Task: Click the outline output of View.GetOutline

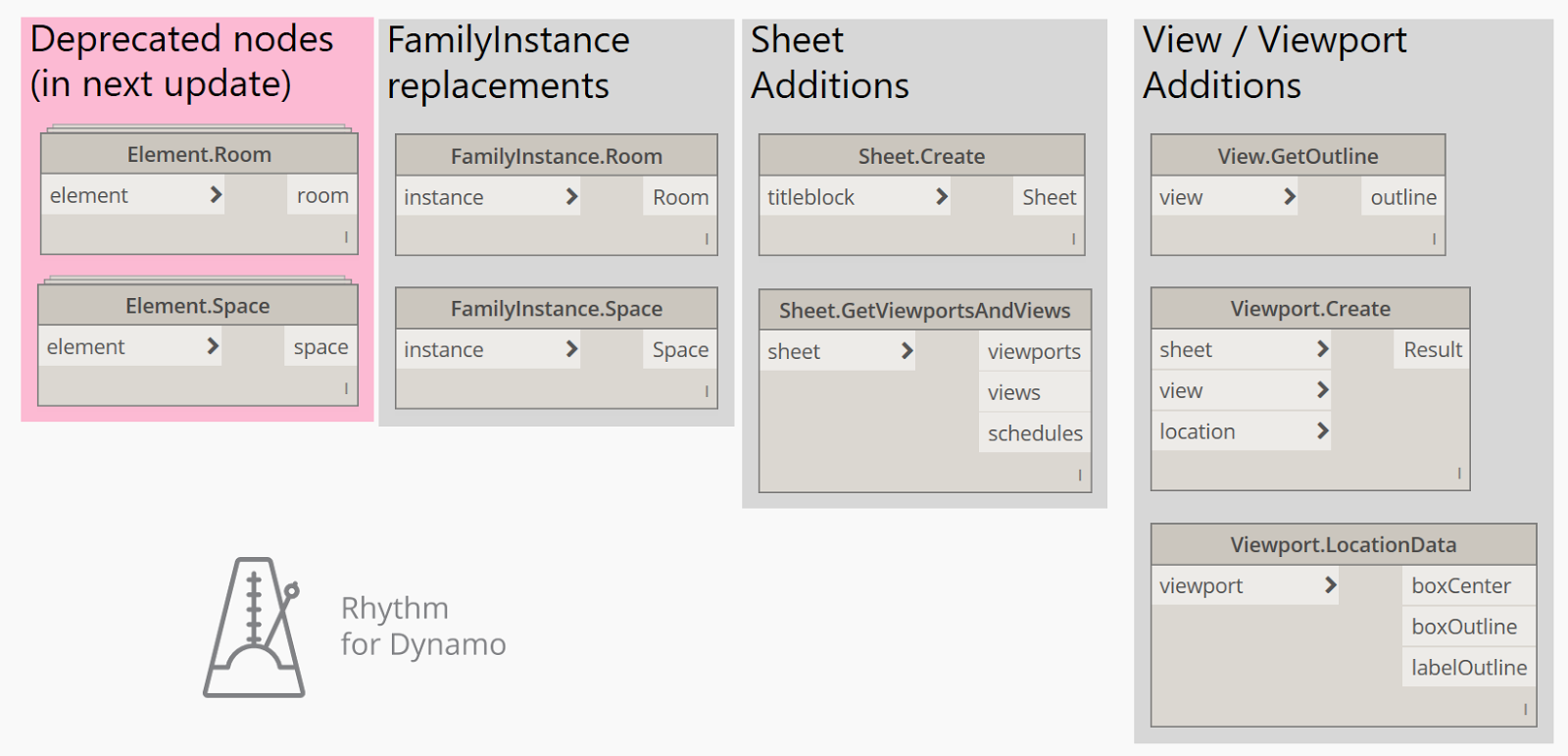Action: pyautogui.click(x=1402, y=197)
